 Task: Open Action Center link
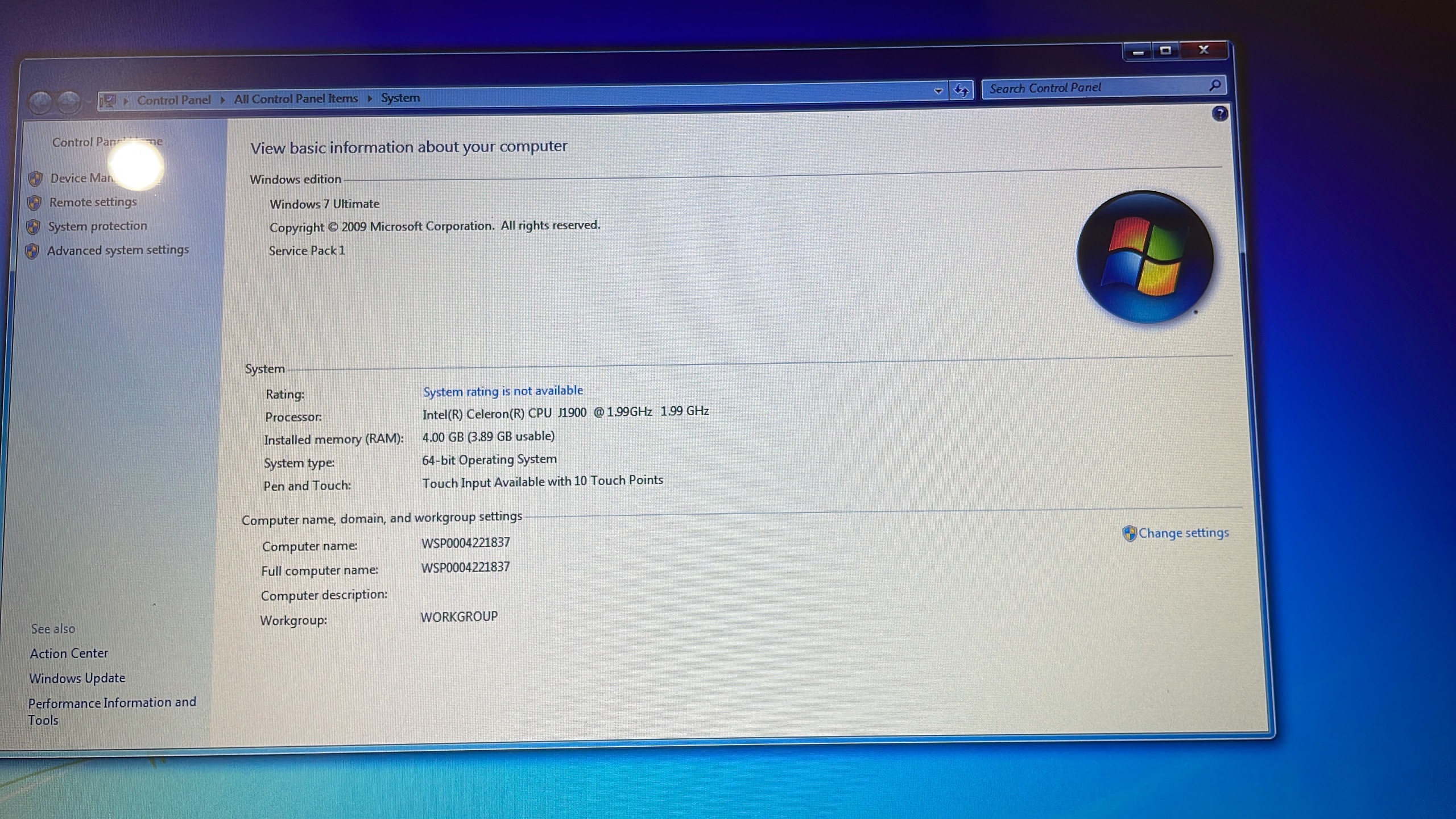pyautogui.click(x=69, y=653)
